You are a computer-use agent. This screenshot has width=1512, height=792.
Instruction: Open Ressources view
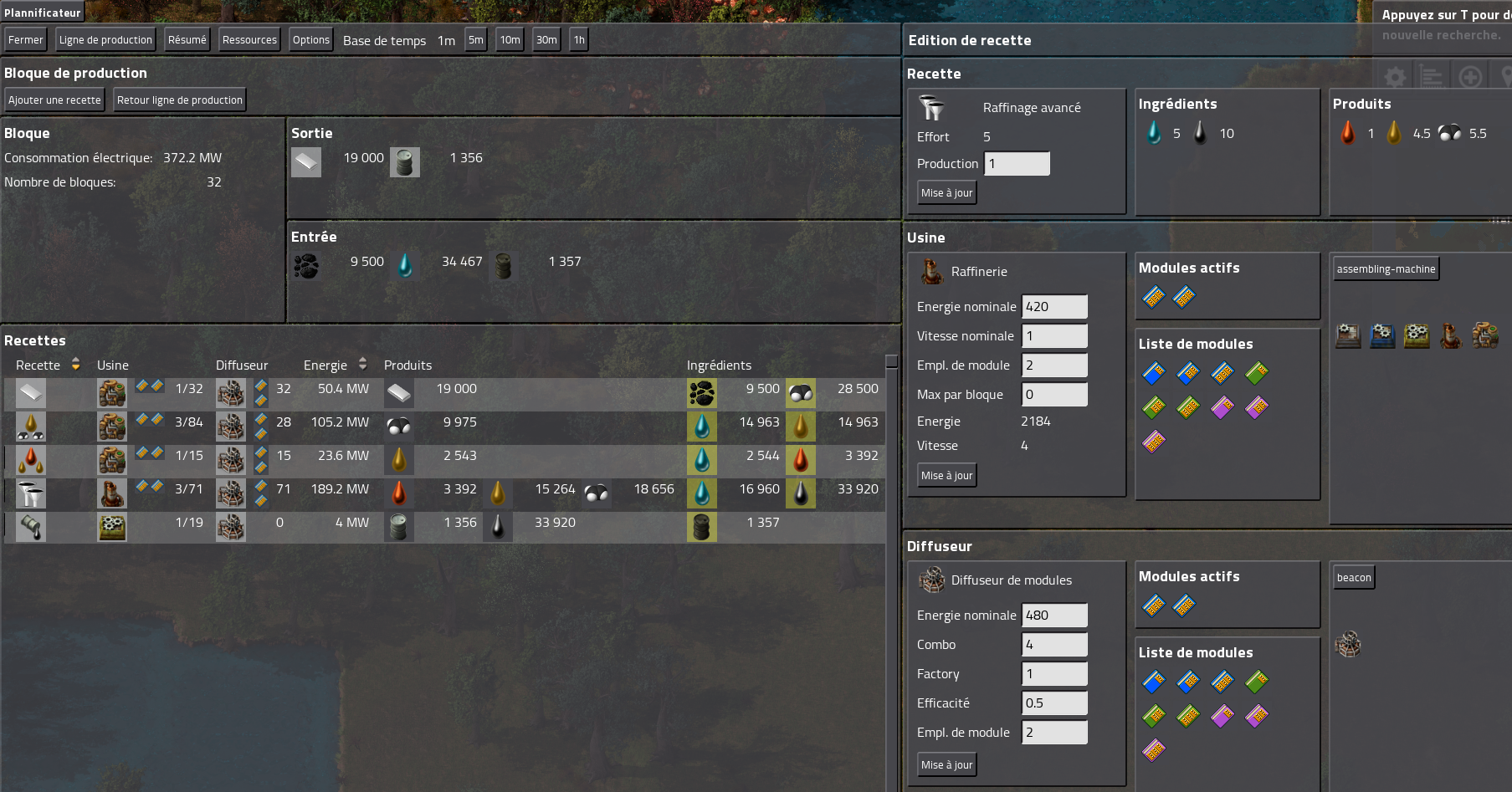249,39
